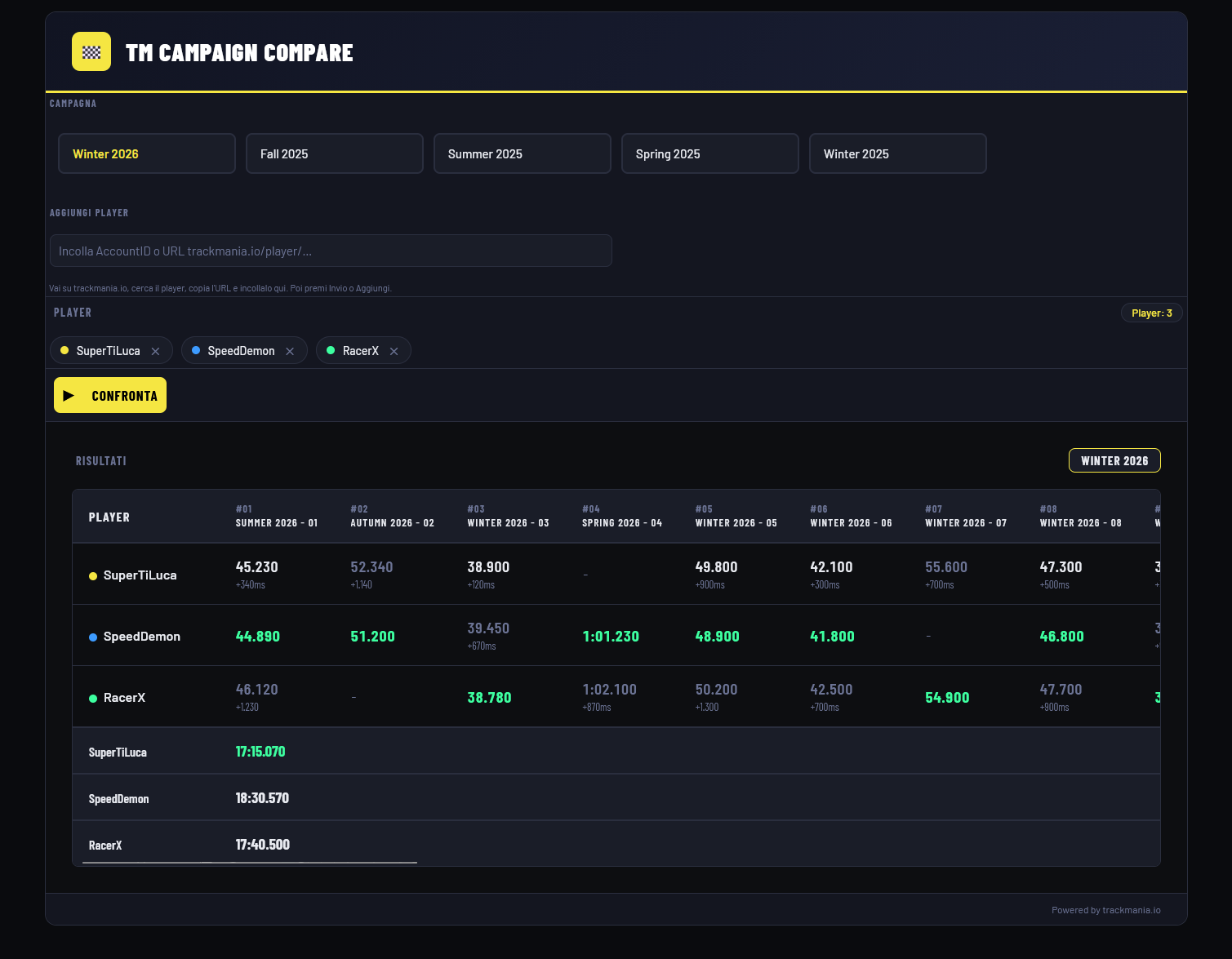Select the Winter 2025 campaign
This screenshot has width=1232, height=959.
(898, 153)
